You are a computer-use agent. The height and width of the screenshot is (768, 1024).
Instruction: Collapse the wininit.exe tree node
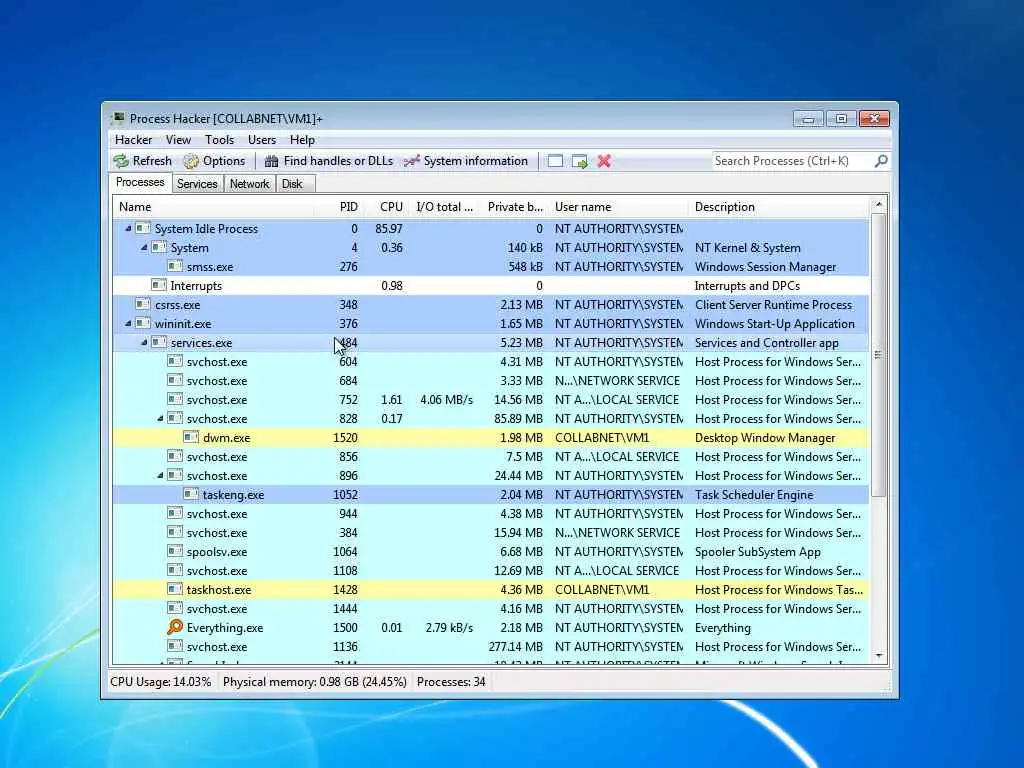[x=128, y=323]
